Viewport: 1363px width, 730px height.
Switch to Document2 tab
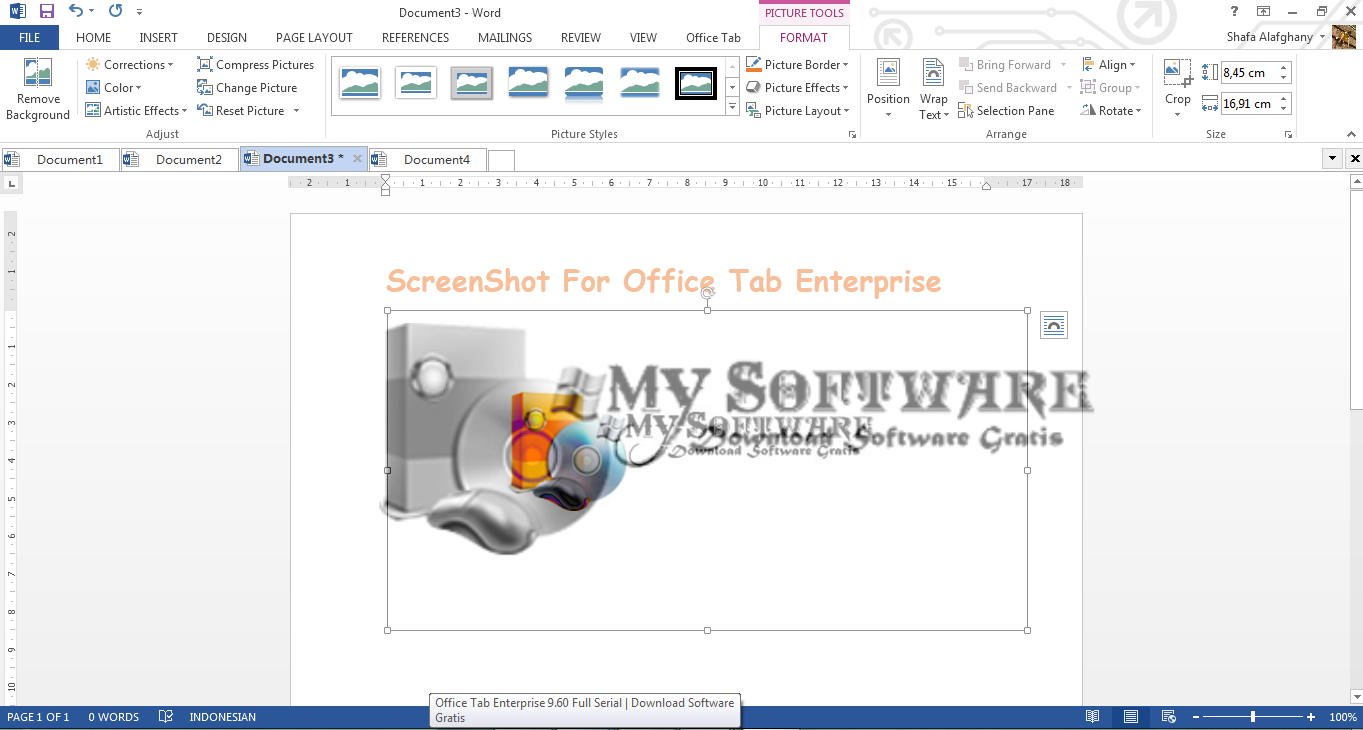pos(180,159)
